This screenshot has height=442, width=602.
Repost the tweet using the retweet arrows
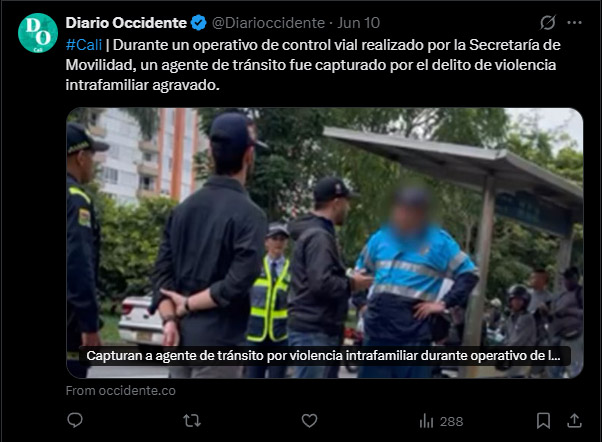point(192,421)
